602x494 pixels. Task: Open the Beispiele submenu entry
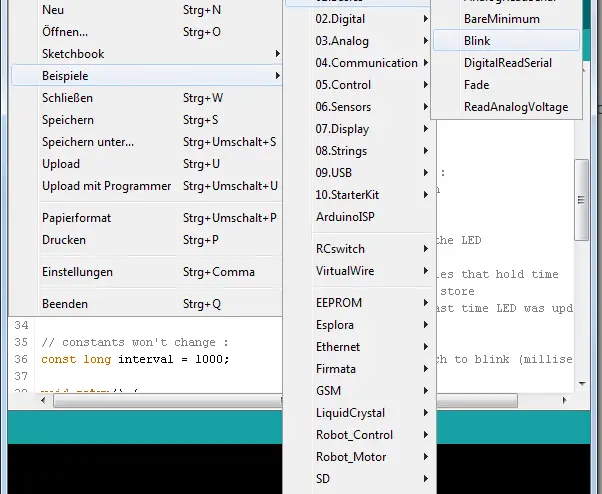[147, 76]
